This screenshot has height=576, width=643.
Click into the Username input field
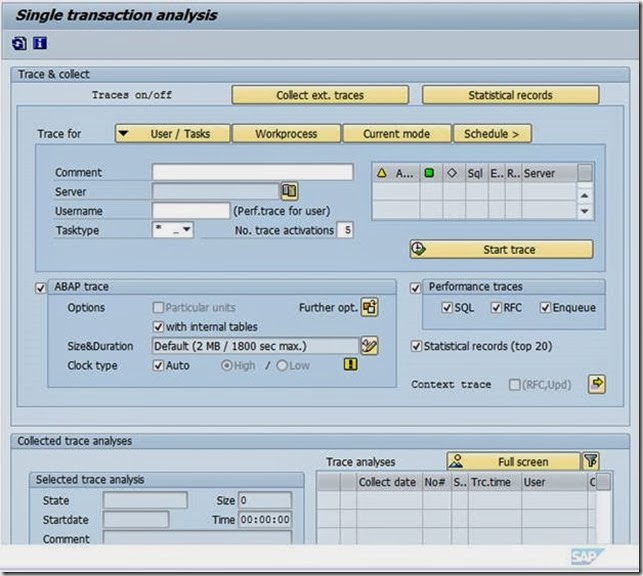pos(191,211)
